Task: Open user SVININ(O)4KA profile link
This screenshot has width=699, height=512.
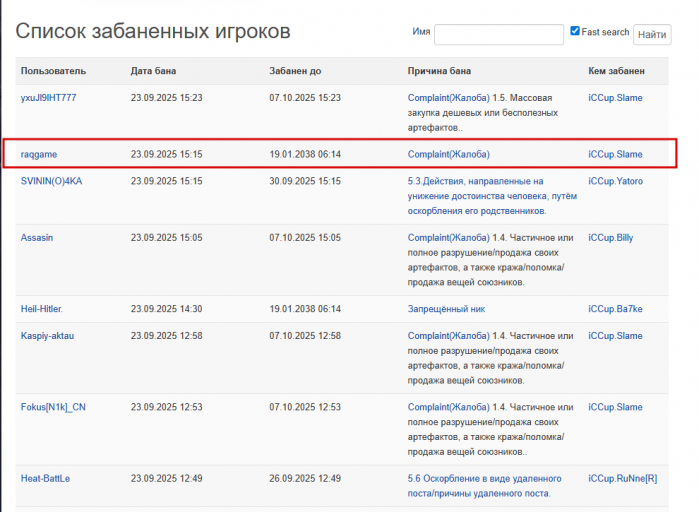Action: 51,181
